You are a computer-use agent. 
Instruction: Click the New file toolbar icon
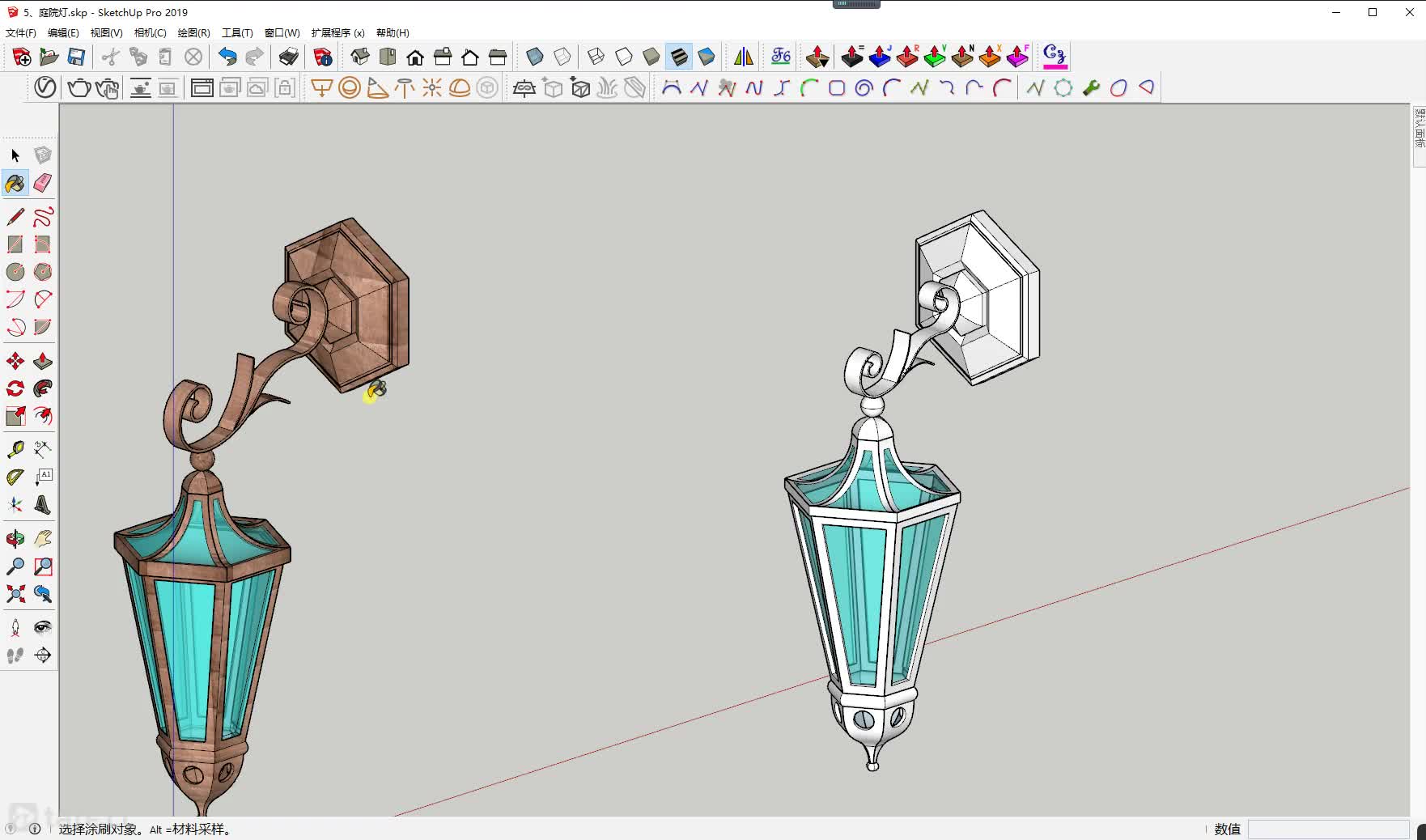pyautogui.click(x=22, y=57)
